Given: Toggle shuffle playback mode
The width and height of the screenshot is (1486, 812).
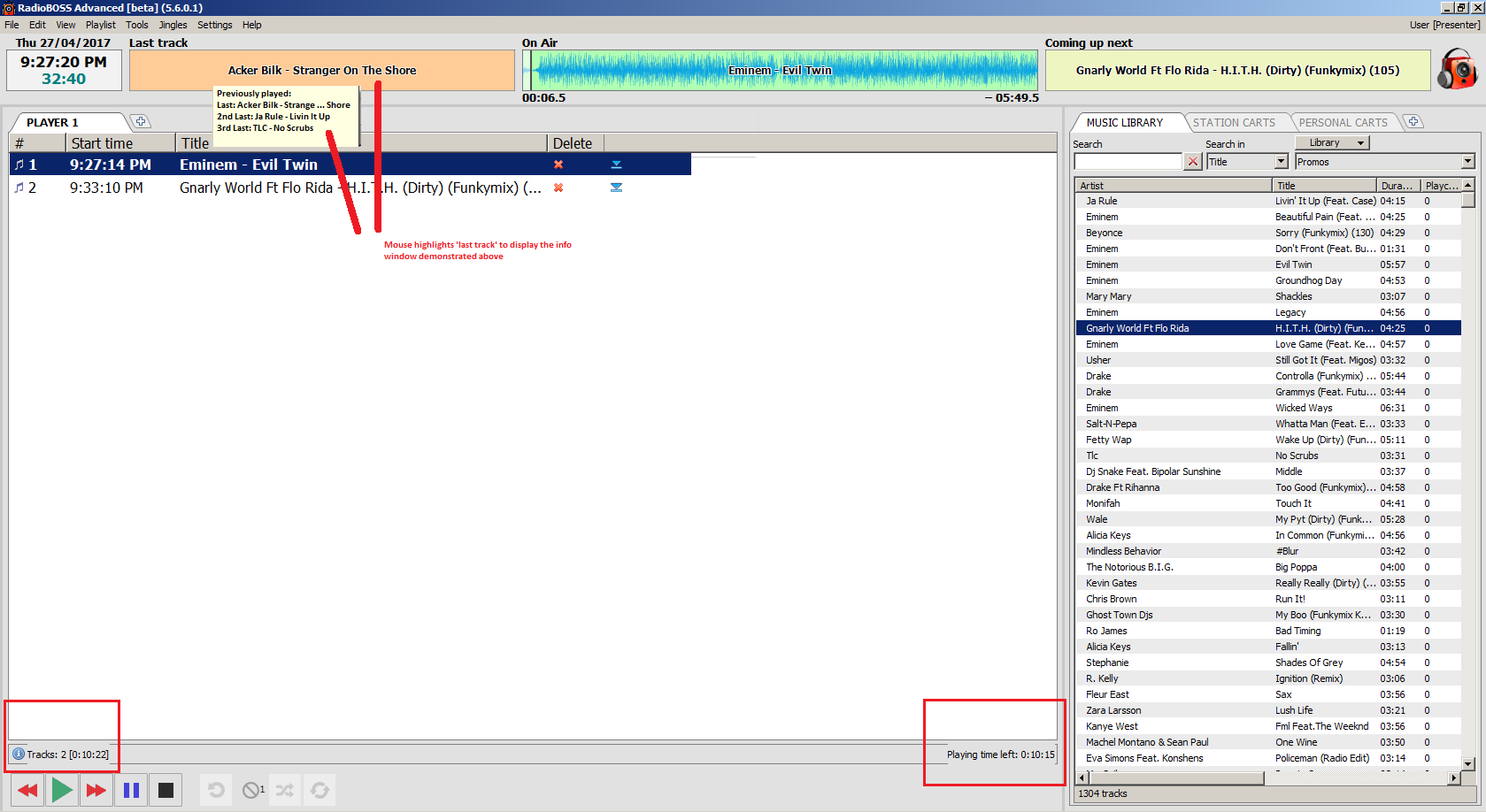Looking at the screenshot, I should coord(285,790).
